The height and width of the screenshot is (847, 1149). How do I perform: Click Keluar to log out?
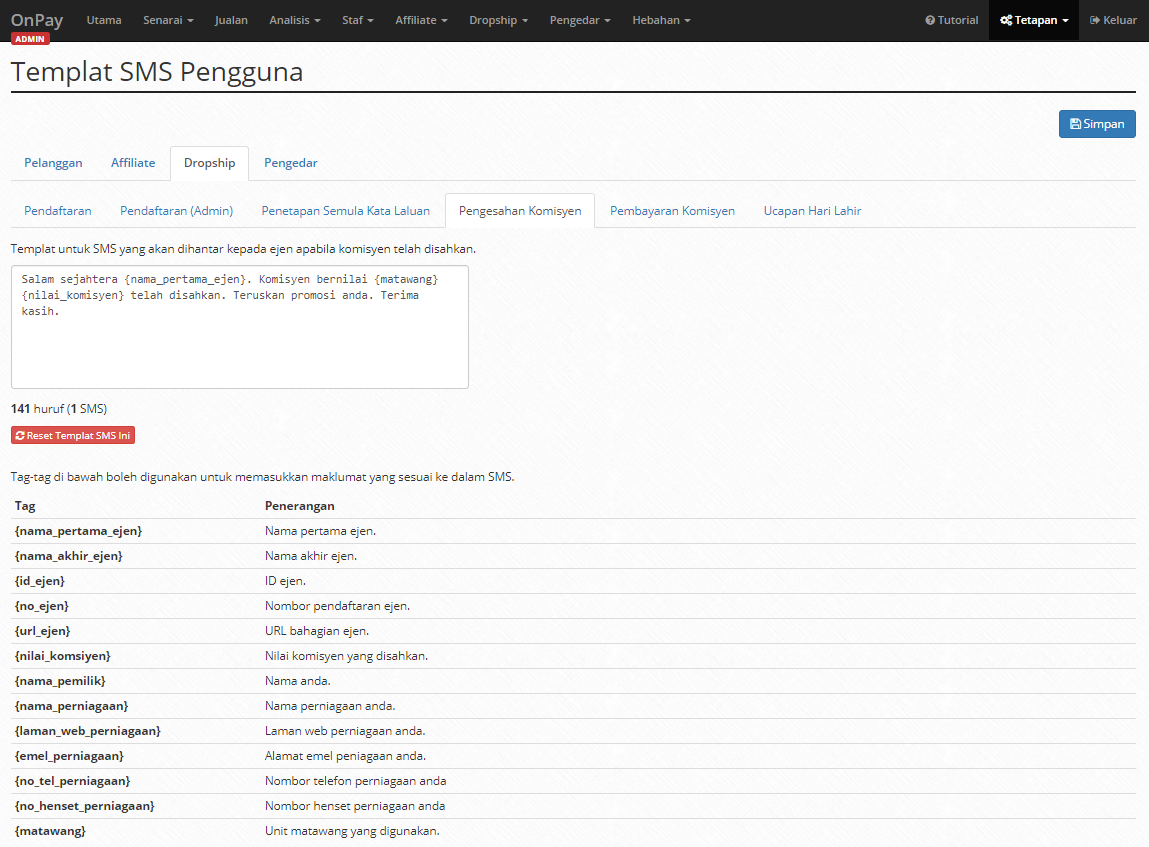[x=1113, y=21]
